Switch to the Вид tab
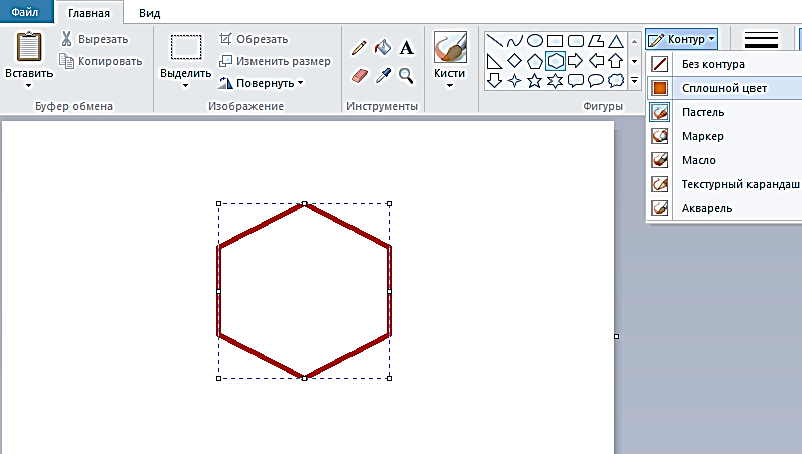Screen dimensions: 802x454 tap(149, 13)
